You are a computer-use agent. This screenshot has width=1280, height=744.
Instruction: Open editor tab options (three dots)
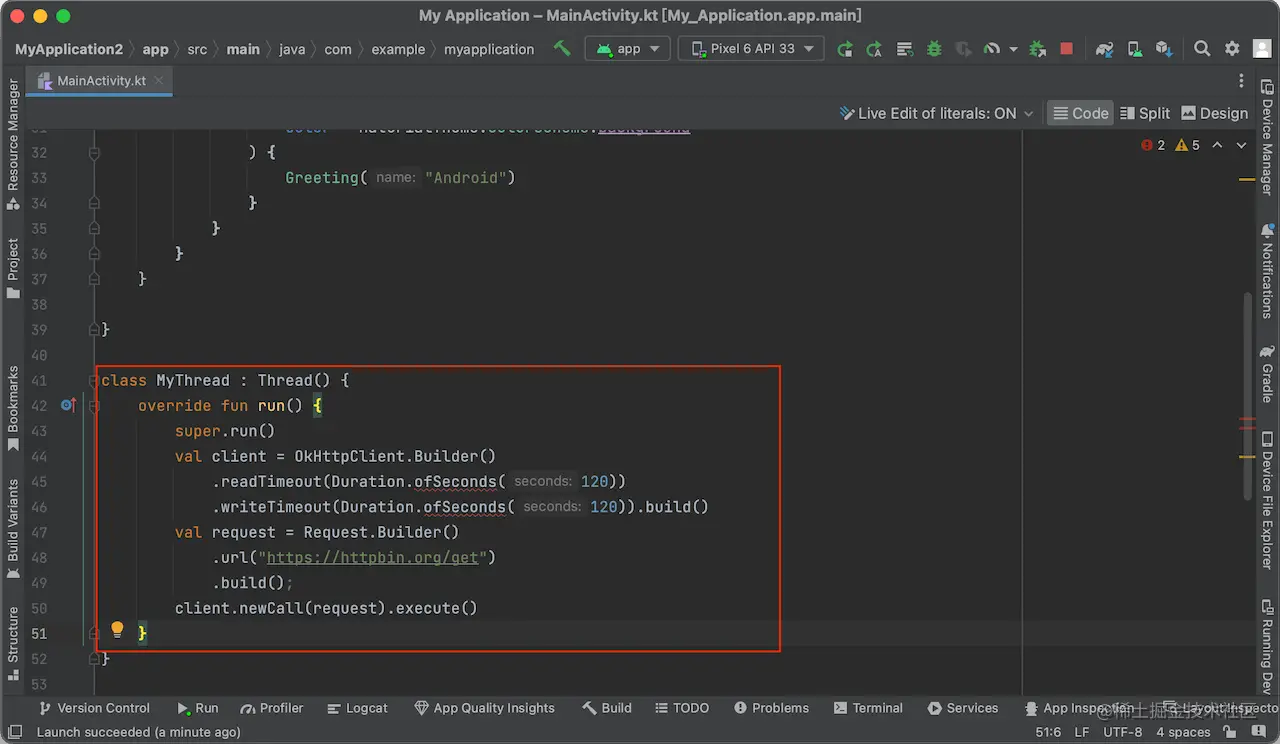(1241, 81)
